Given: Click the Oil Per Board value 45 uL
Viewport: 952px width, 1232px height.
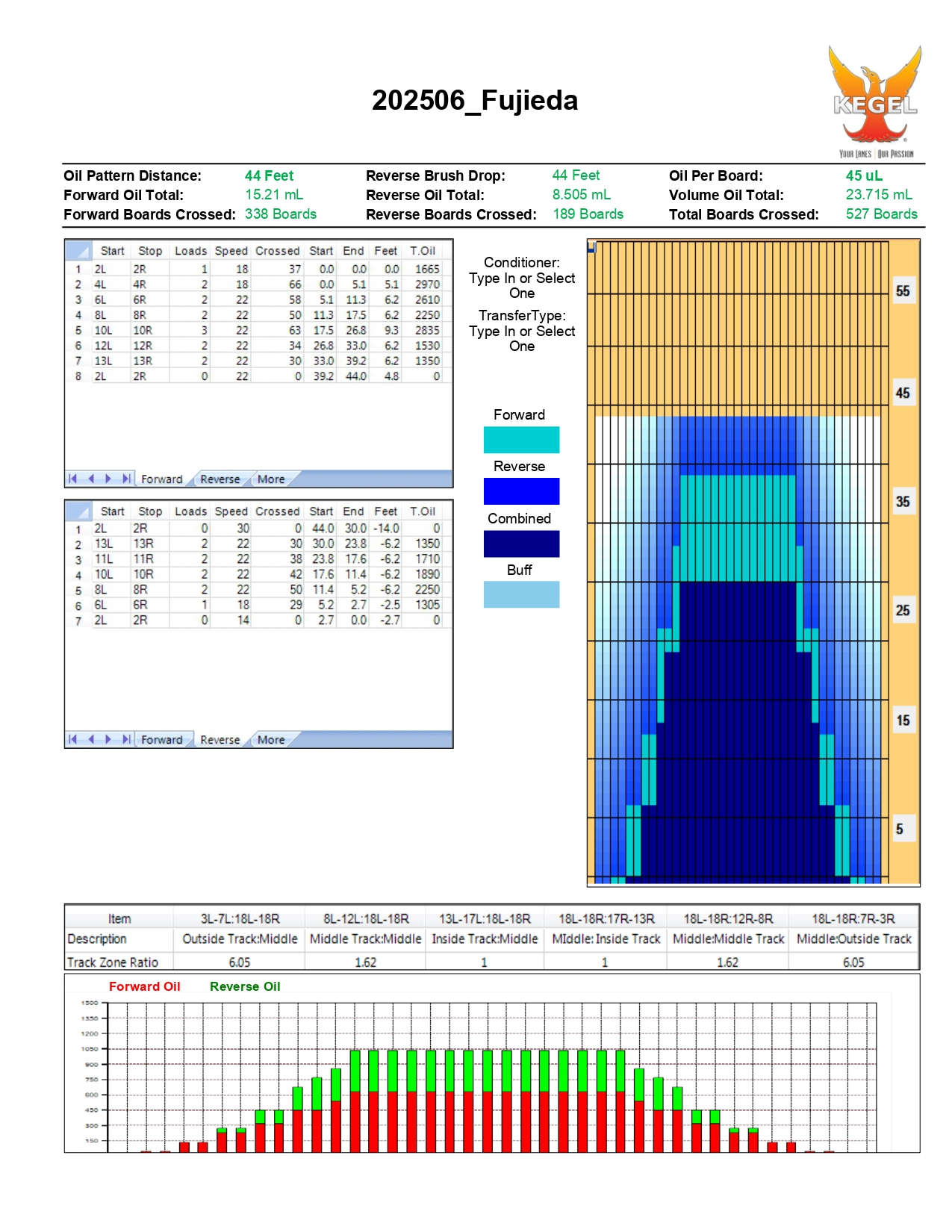Looking at the screenshot, I should tap(864, 175).
